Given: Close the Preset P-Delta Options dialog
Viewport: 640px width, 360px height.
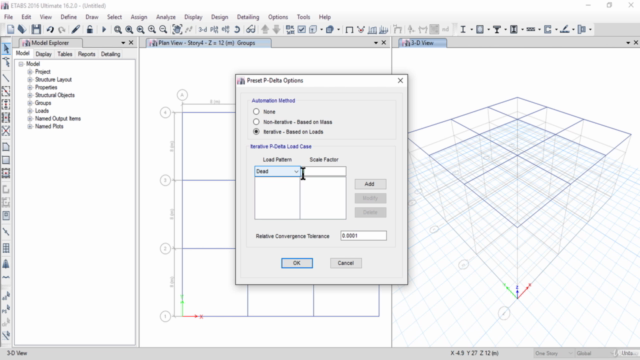Looking at the screenshot, I should [x=400, y=80].
